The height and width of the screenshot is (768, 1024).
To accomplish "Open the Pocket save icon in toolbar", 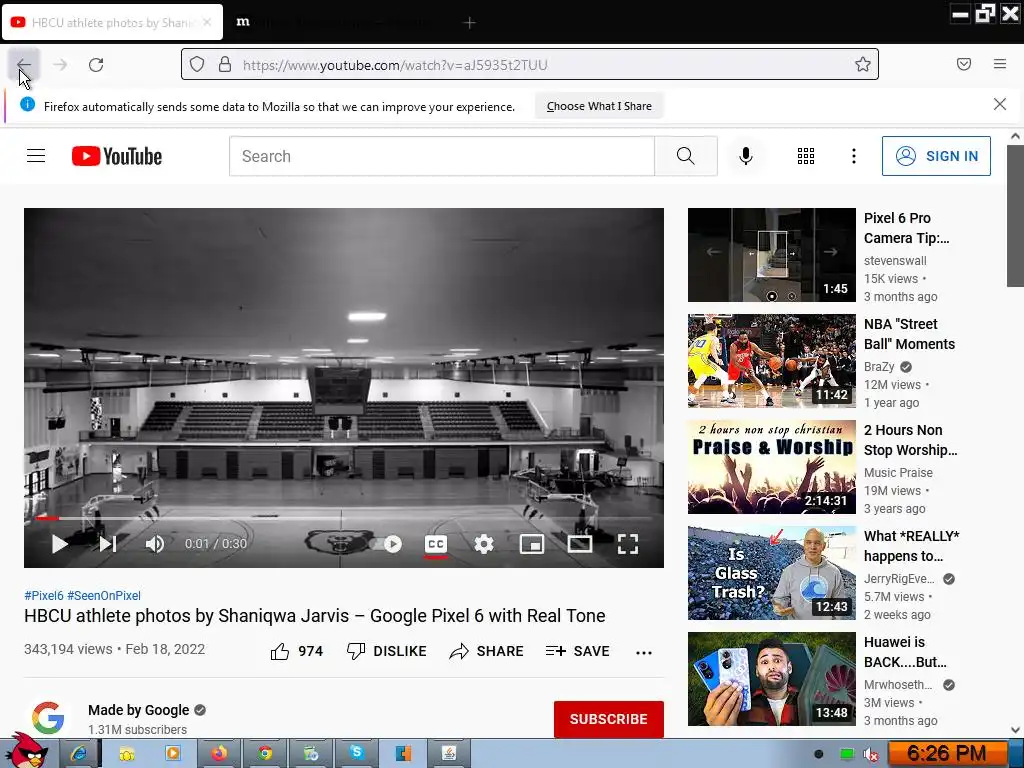I will (964, 64).
